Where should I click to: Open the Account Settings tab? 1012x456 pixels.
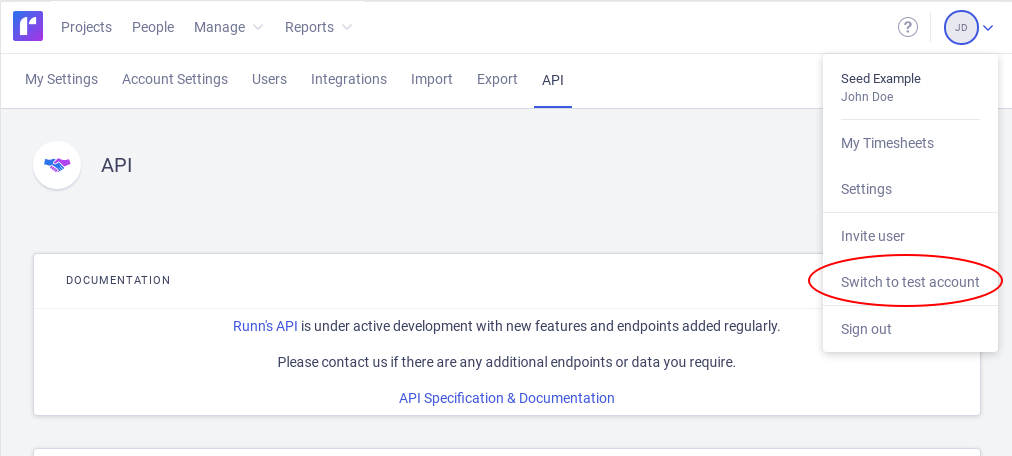tap(175, 79)
